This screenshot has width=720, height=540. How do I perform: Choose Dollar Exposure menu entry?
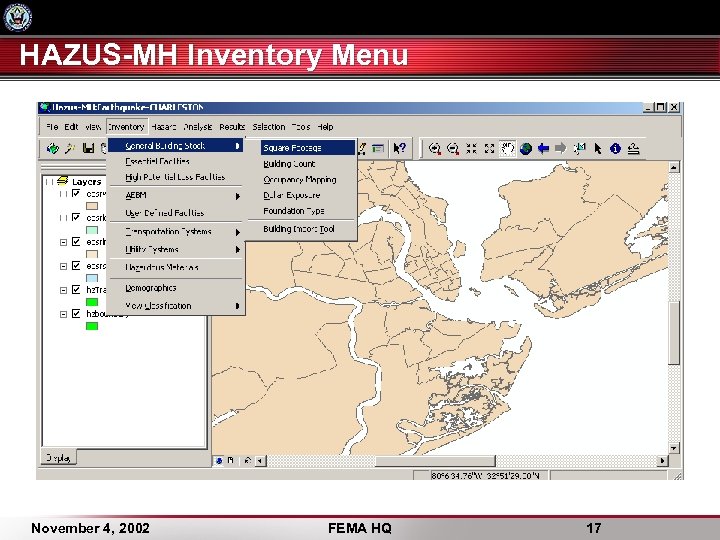point(292,195)
